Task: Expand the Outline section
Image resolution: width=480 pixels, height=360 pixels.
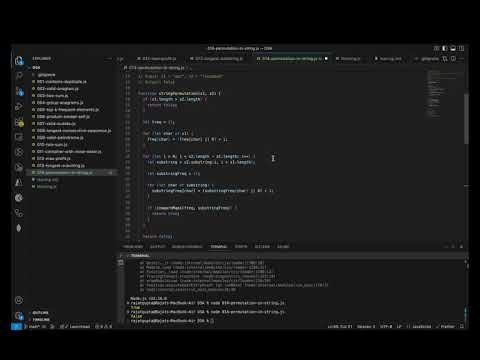Action: [40, 313]
